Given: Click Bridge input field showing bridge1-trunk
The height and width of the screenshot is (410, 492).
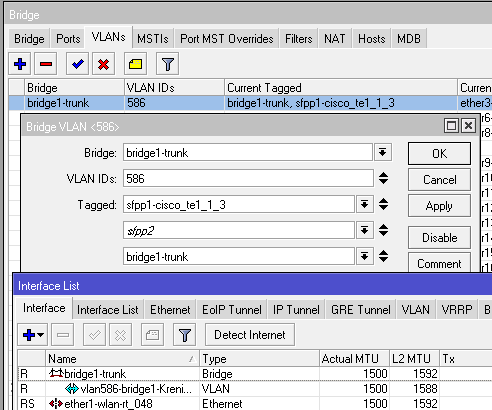Looking at the screenshot, I should [248, 153].
